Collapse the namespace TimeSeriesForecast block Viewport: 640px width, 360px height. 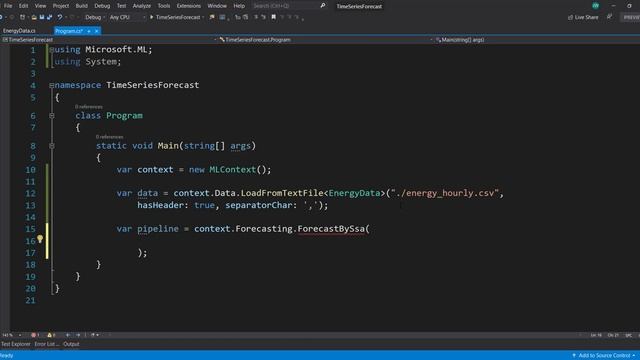click(51, 85)
